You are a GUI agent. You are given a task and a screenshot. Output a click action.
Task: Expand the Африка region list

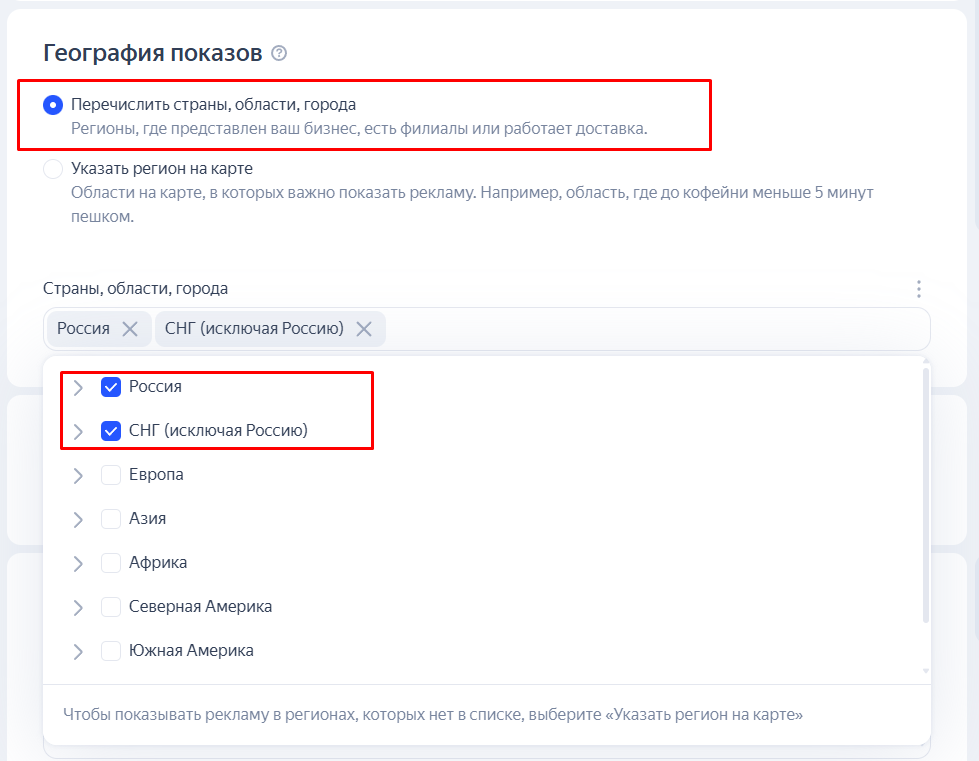(78, 563)
